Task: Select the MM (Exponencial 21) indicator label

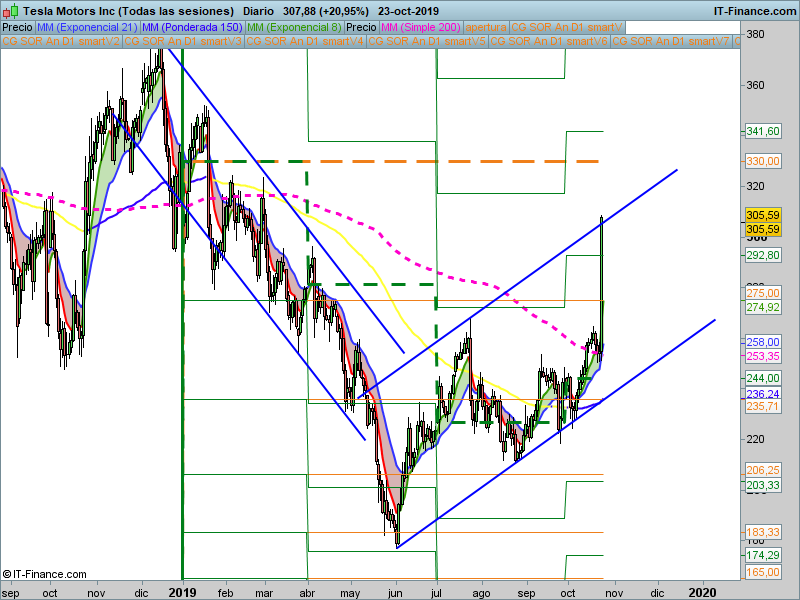Action: (x=87, y=27)
